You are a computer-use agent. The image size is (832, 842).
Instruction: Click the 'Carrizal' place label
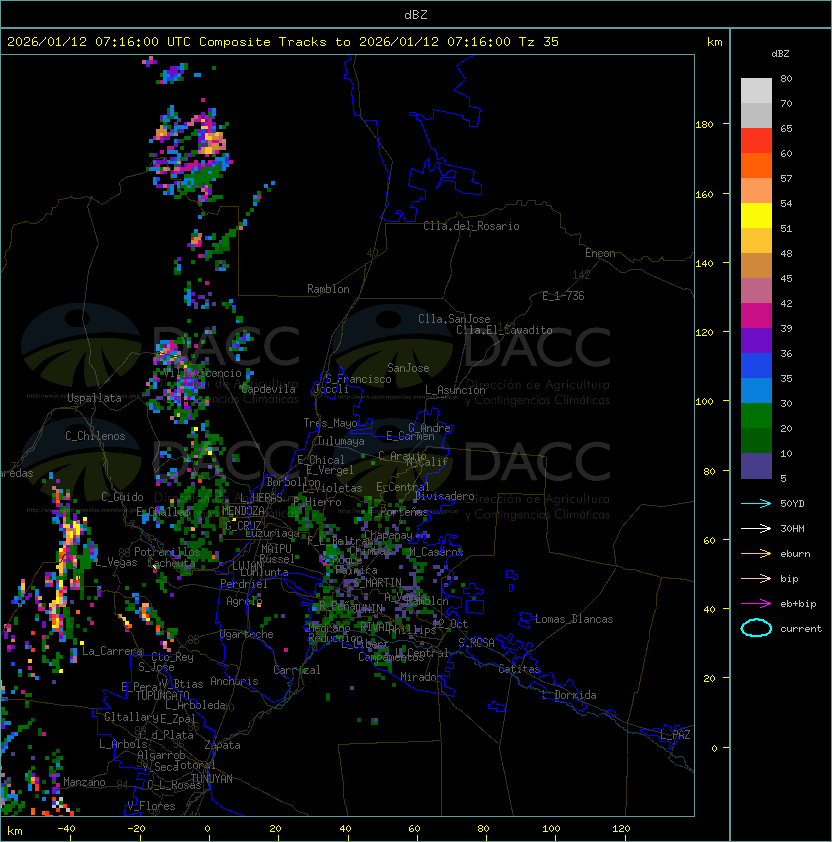(296, 670)
